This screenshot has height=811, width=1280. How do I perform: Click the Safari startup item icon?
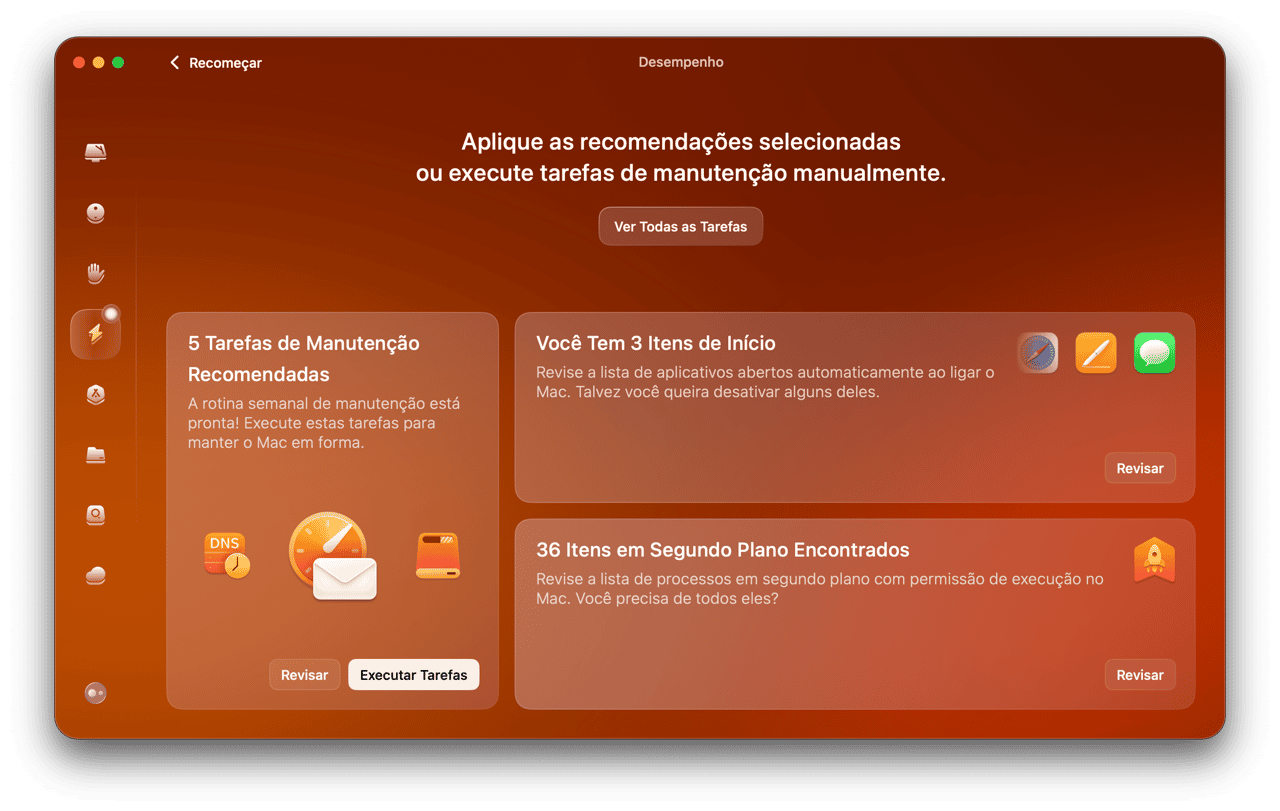tap(1038, 353)
